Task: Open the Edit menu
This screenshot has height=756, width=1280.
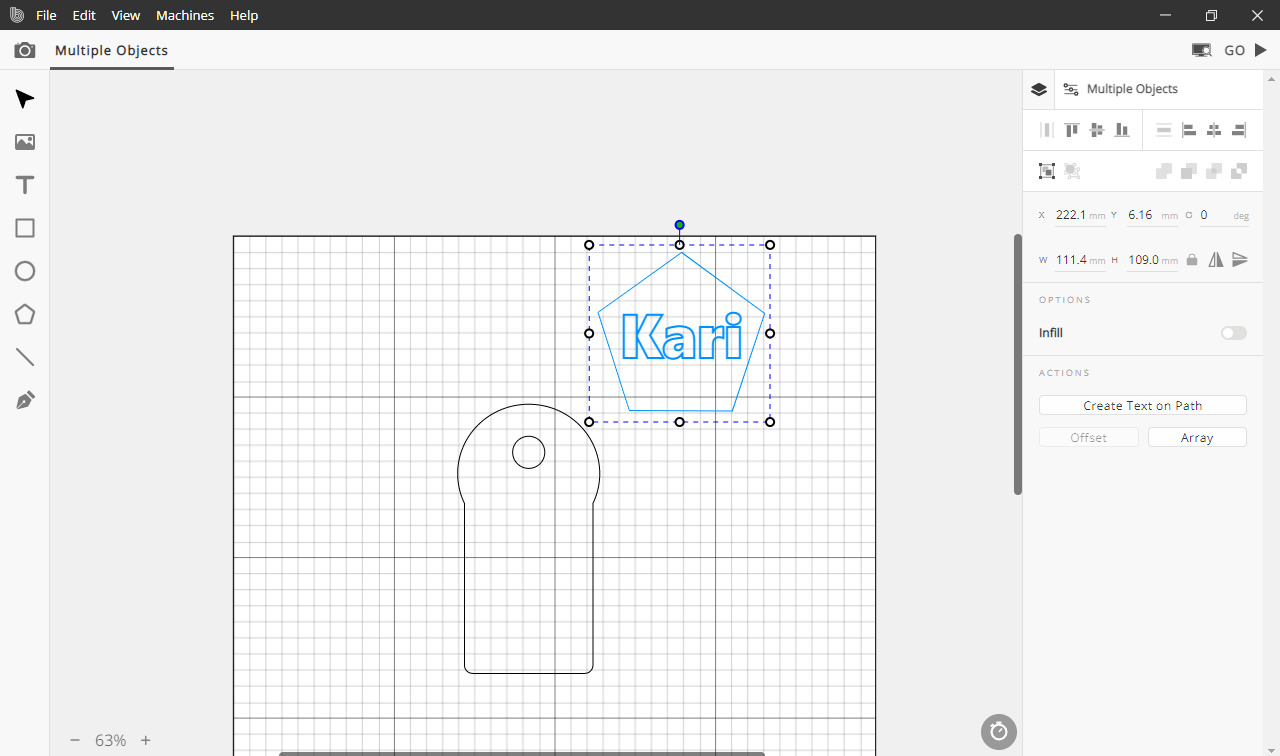Action: (x=84, y=15)
